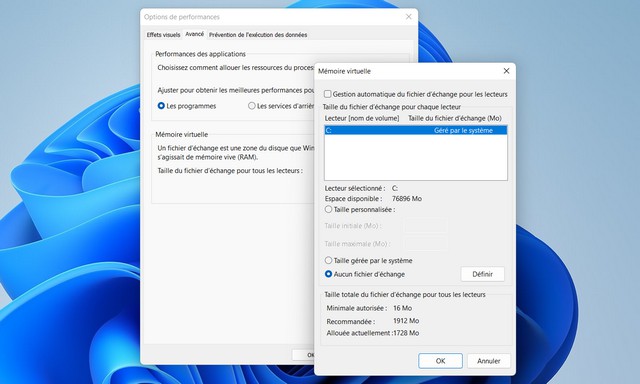Click the 'Lecteur [nom de volume]' column header
The width and height of the screenshot is (640, 384).
[362, 118]
